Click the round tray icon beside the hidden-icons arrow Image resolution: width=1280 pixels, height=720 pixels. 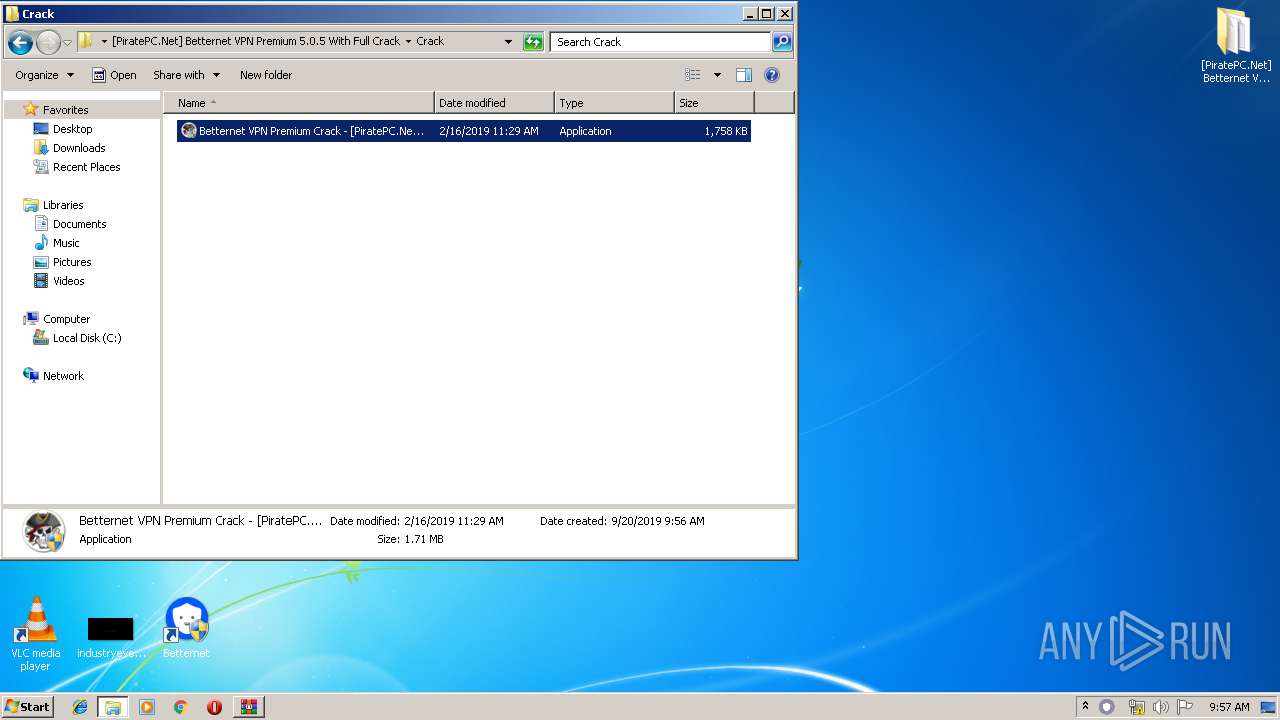click(1107, 707)
